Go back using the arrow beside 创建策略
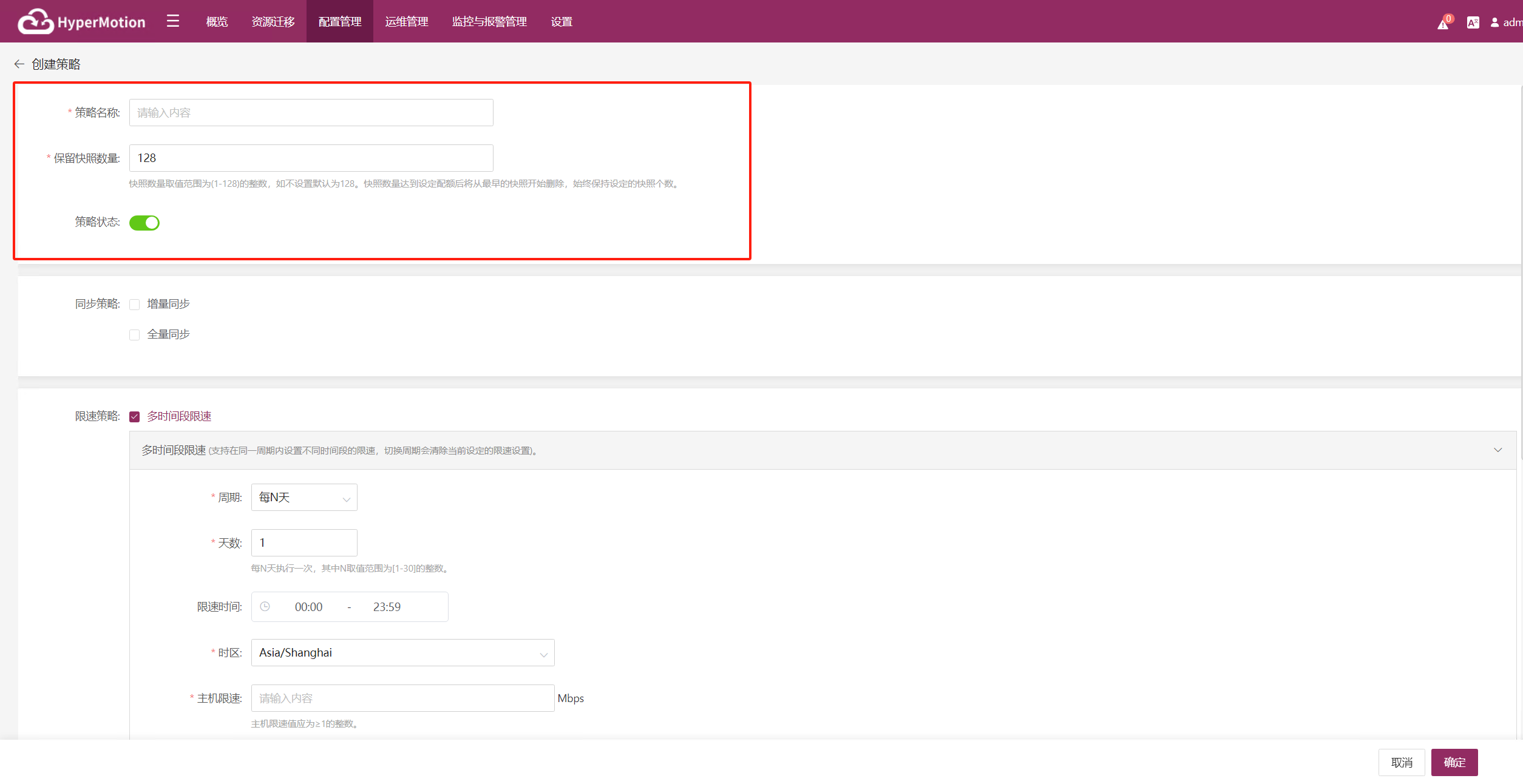This screenshot has height=784, width=1523. point(19,64)
